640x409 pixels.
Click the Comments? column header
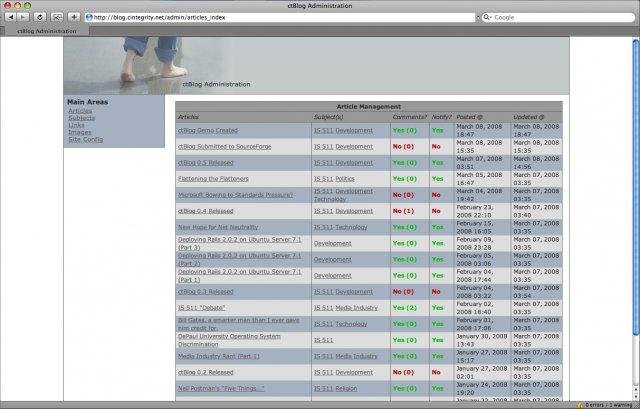point(409,117)
